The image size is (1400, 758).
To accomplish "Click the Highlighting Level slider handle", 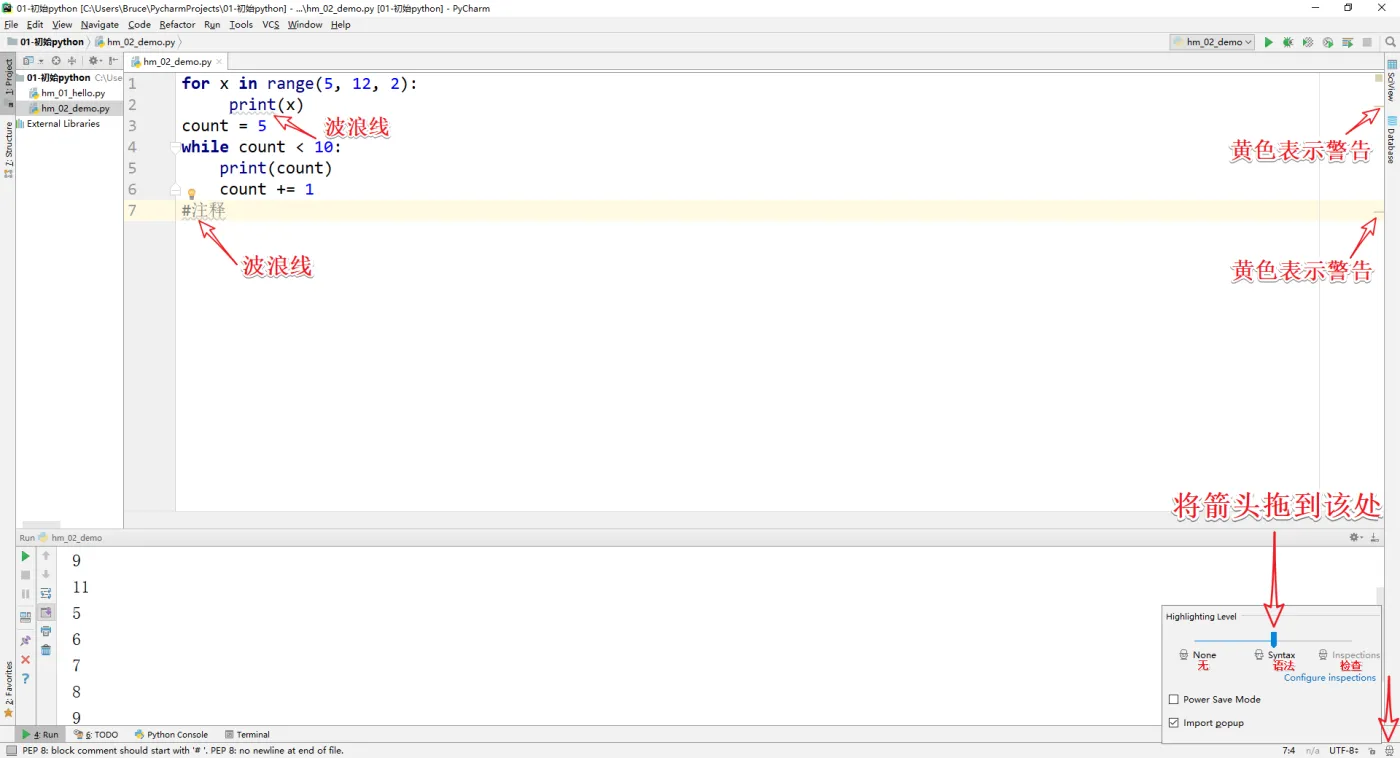I will (1273, 639).
